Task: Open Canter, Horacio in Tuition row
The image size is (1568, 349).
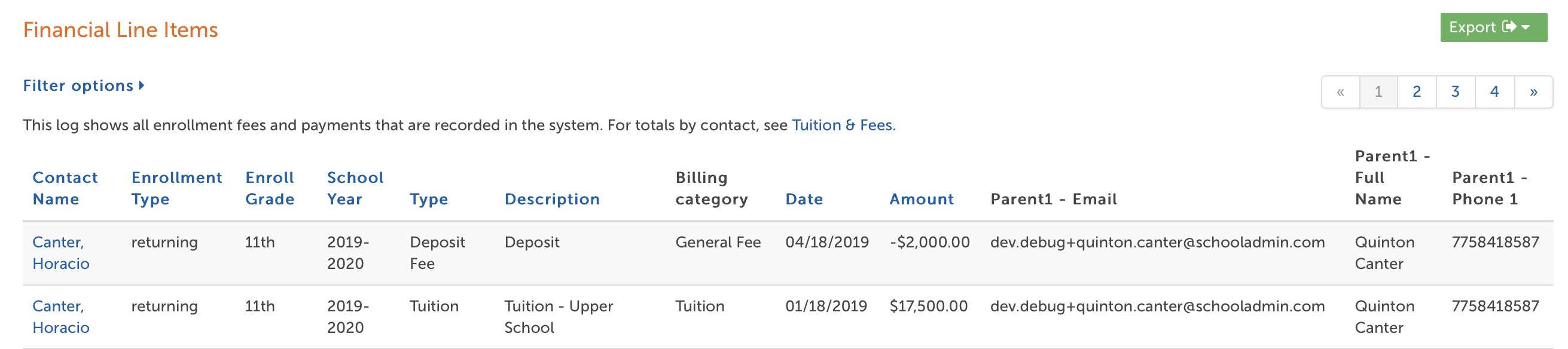Action: [61, 317]
